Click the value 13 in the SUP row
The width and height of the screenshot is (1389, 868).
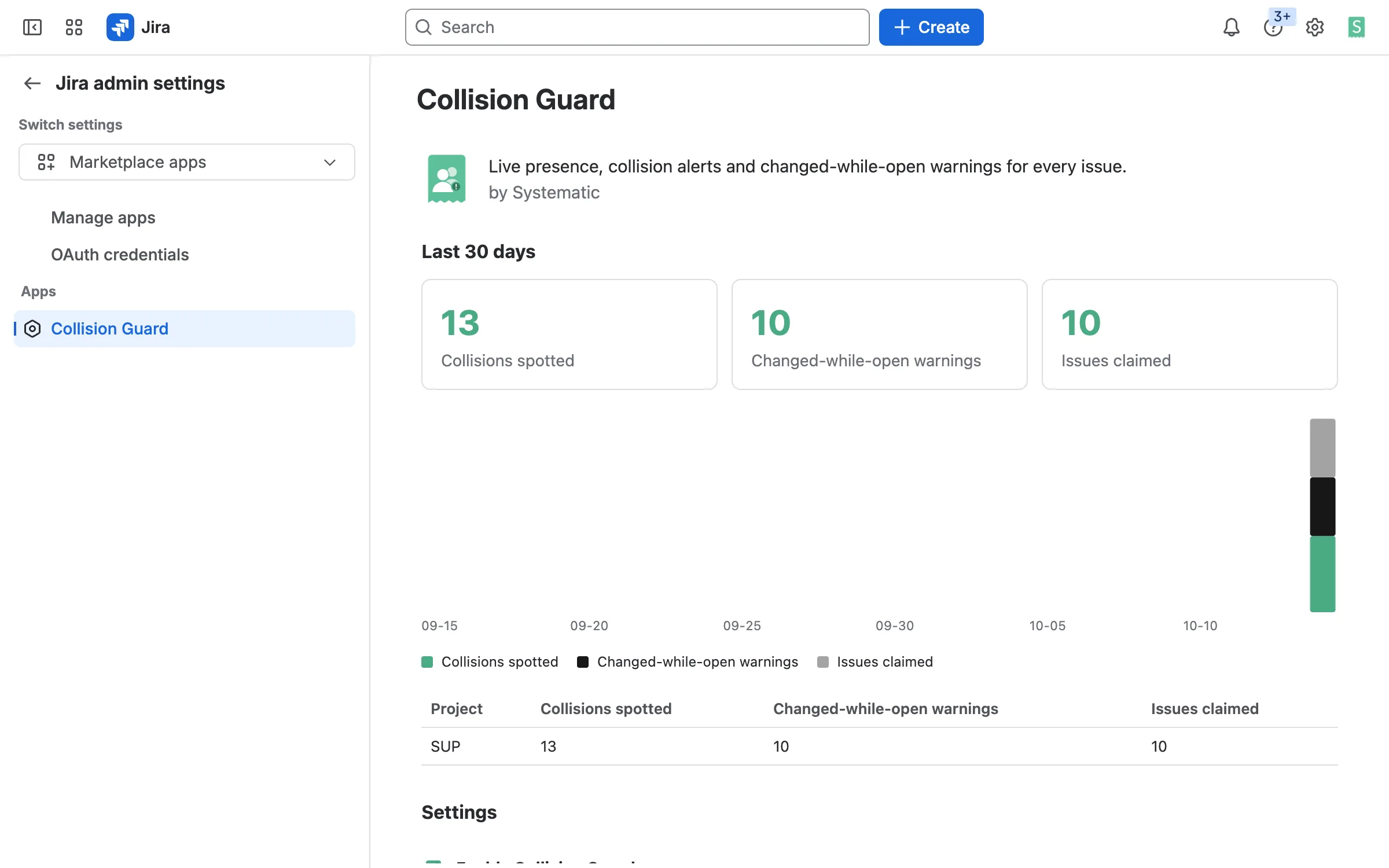[548, 746]
